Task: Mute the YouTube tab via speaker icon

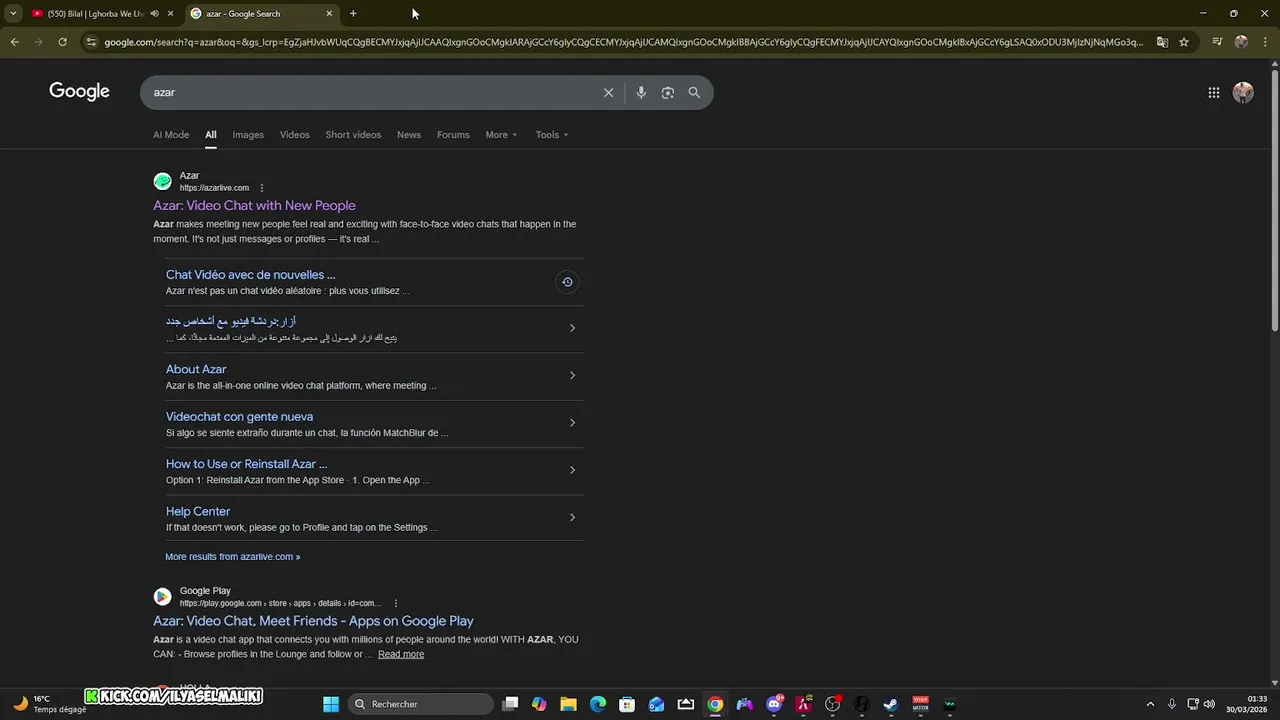Action: coord(154,13)
